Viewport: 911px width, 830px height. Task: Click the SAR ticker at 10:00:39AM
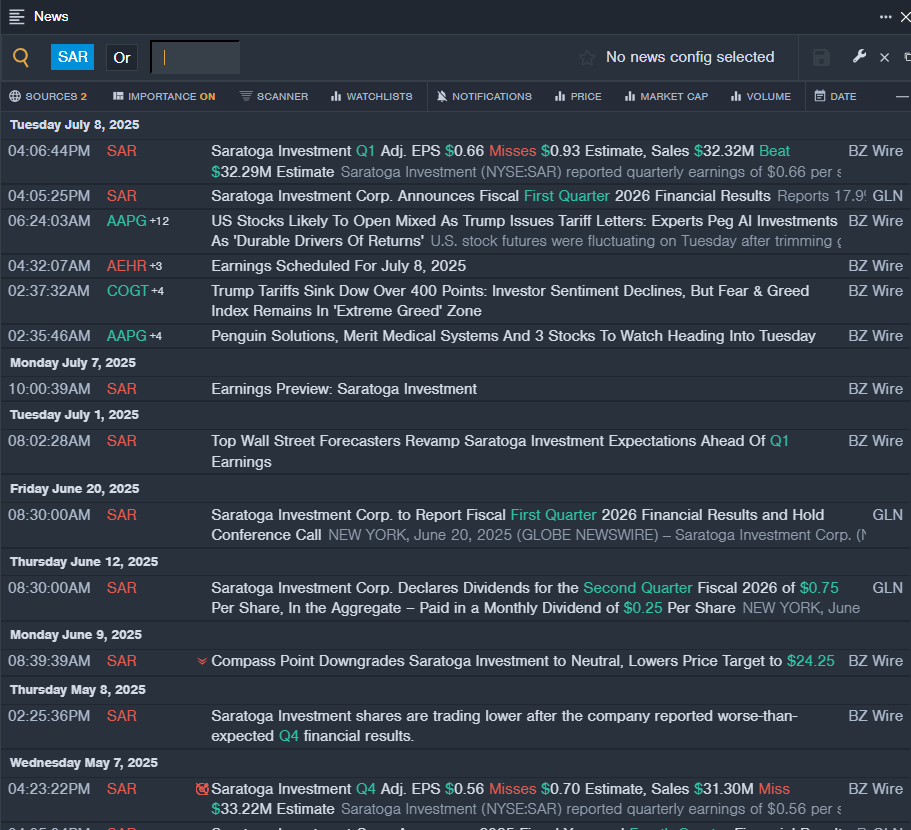point(121,389)
